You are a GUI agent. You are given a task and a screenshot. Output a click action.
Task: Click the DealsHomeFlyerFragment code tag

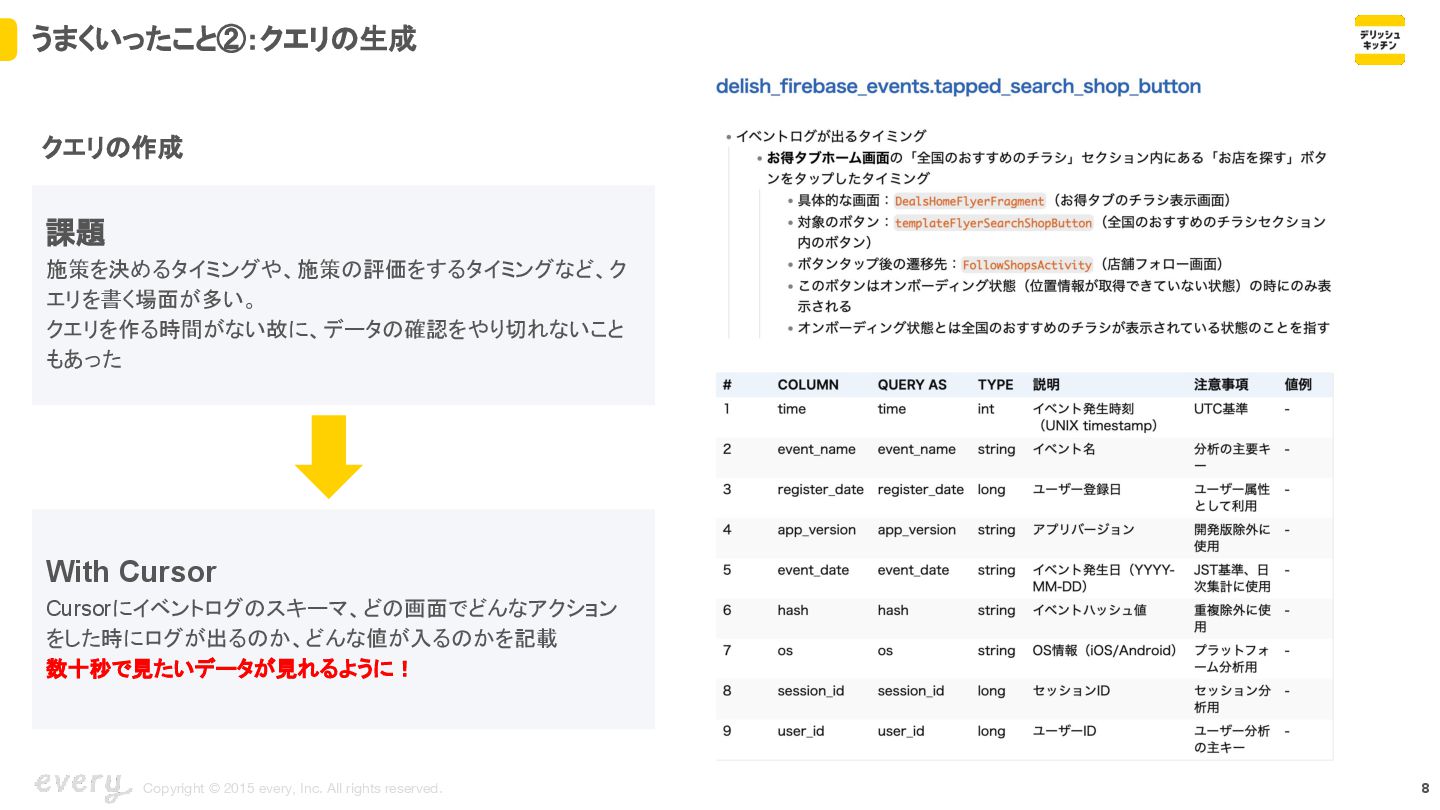(969, 201)
